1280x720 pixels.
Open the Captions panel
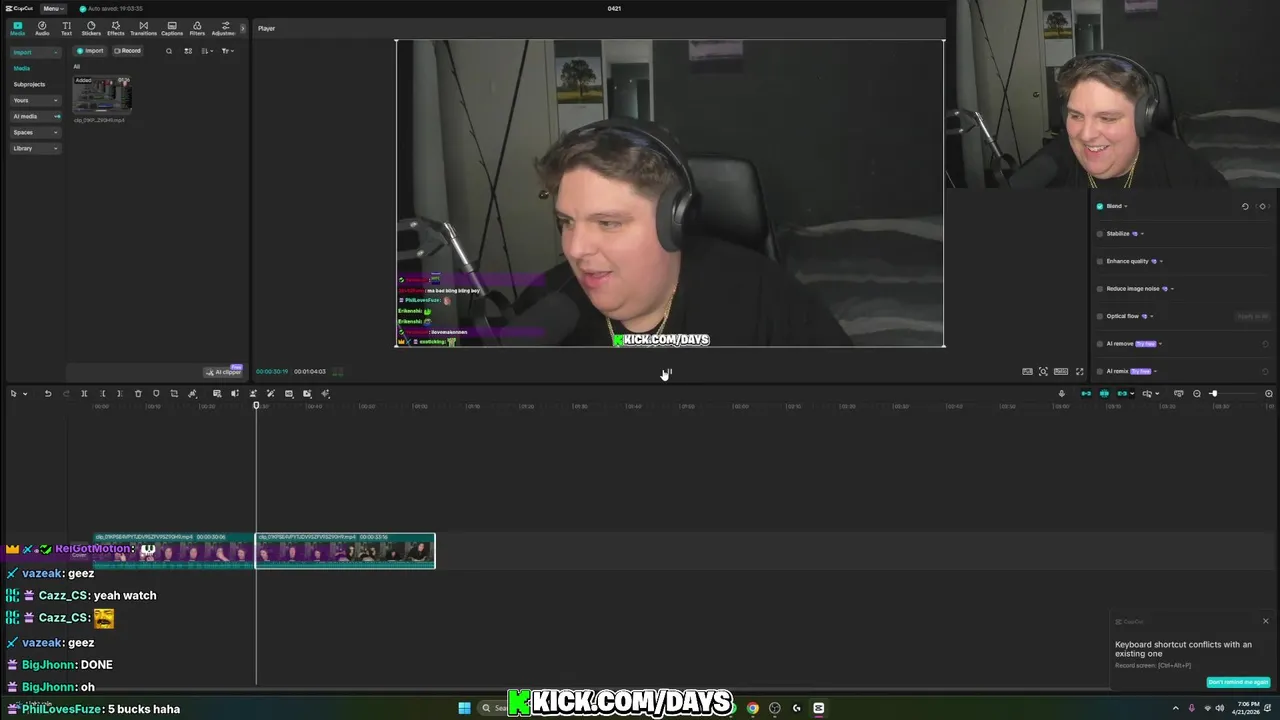pos(172,28)
